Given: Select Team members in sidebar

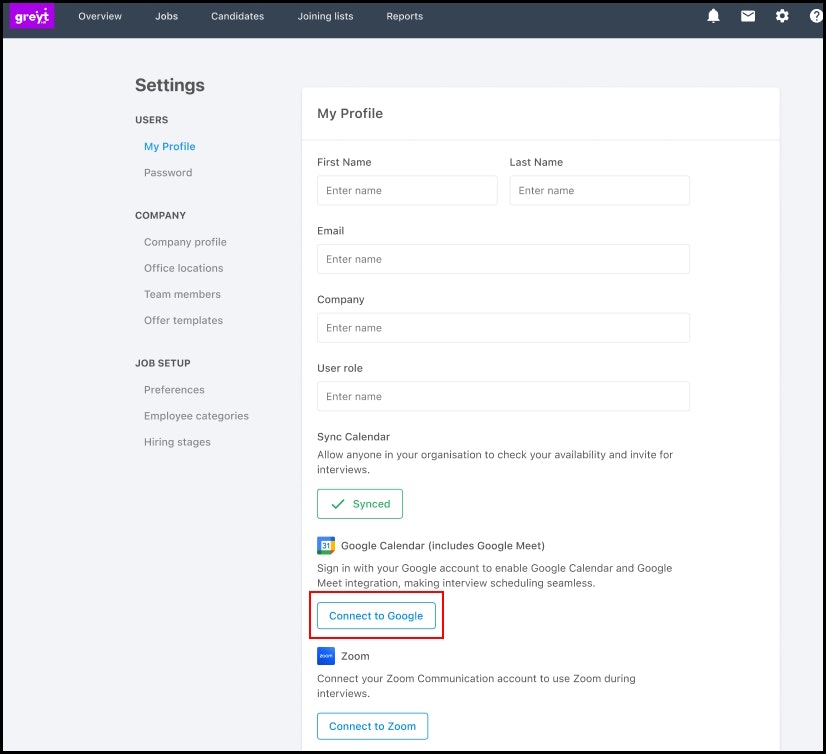Looking at the screenshot, I should pyautogui.click(x=182, y=294).
